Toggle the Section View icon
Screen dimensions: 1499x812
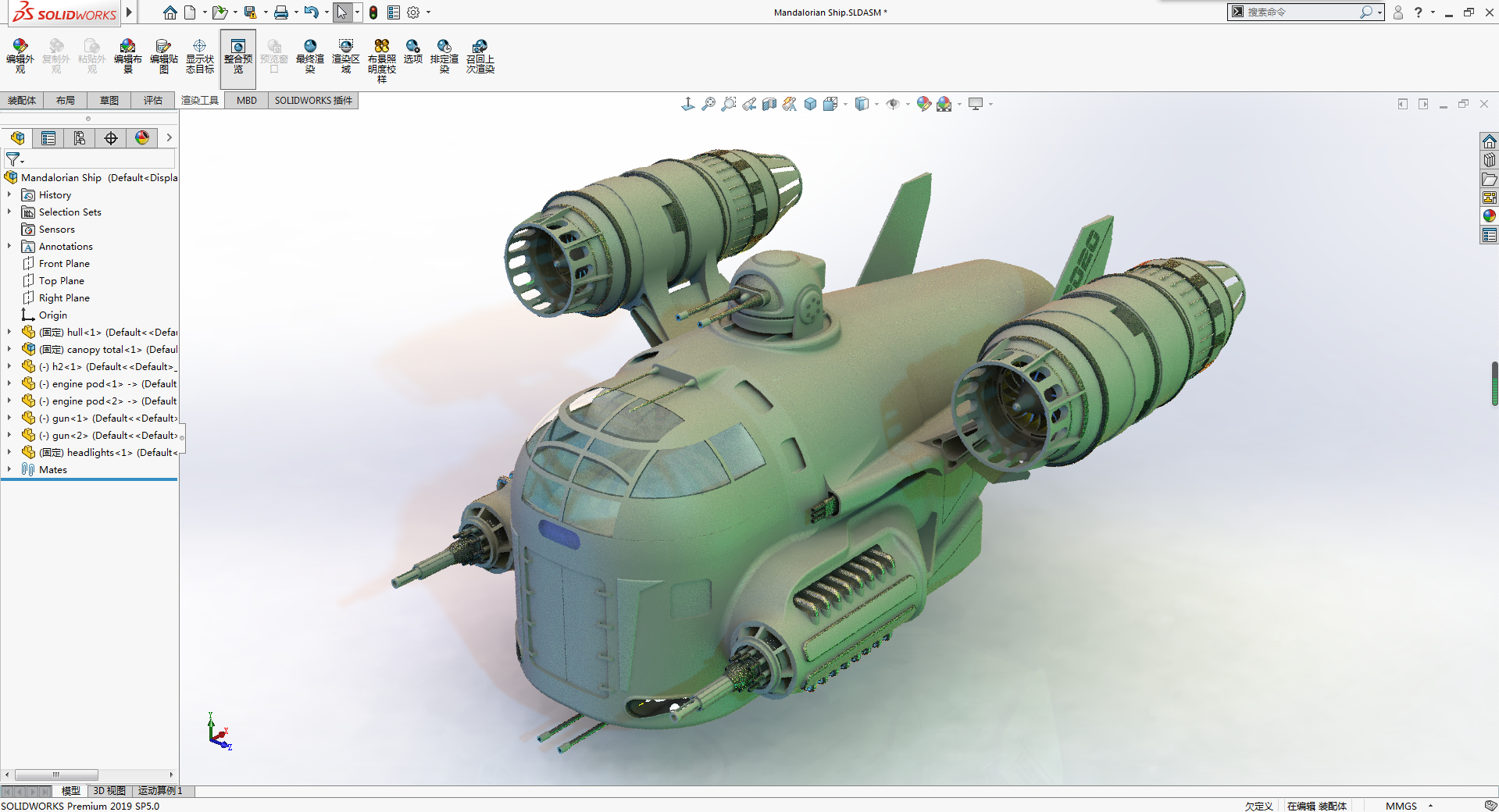[x=769, y=104]
